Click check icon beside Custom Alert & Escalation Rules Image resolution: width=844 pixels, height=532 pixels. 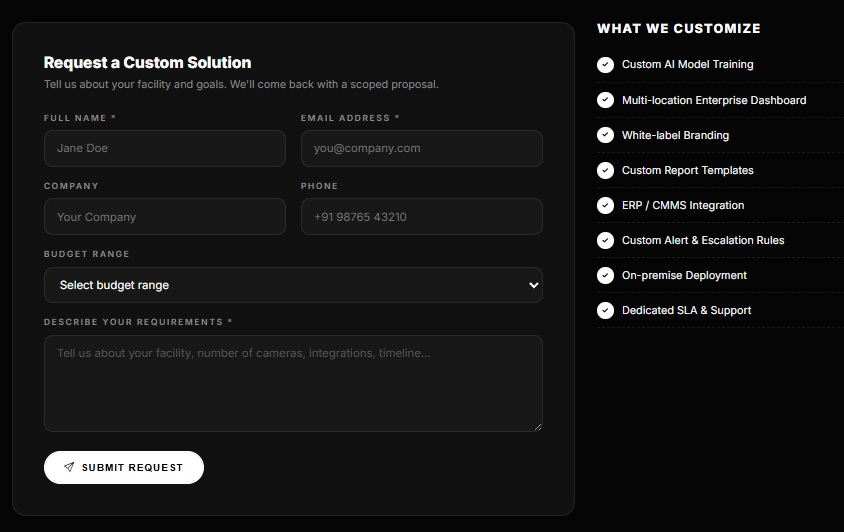[606, 240]
